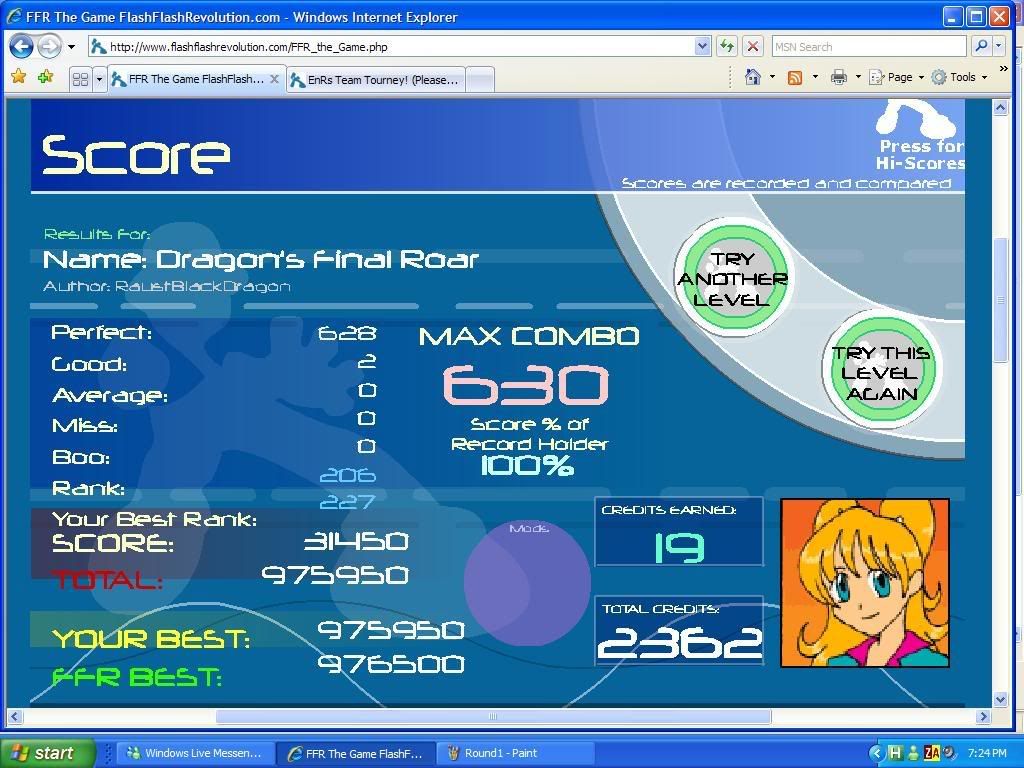
Task: Click the MSN Search magnifier icon
Action: click(x=981, y=46)
